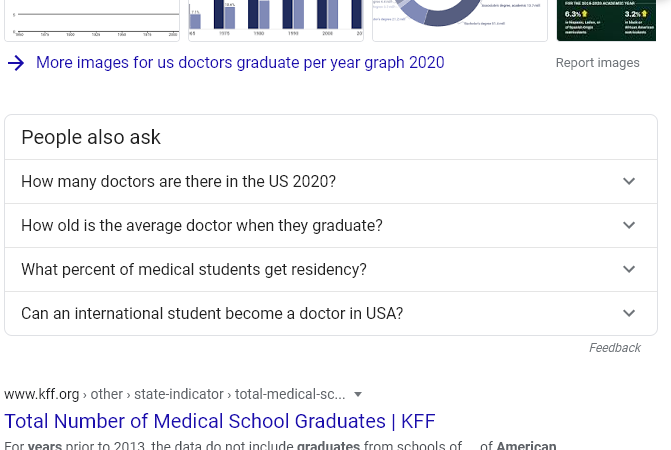Click the blue arrow icon before More images
This screenshot has width=671, height=450.
click(x=16, y=63)
